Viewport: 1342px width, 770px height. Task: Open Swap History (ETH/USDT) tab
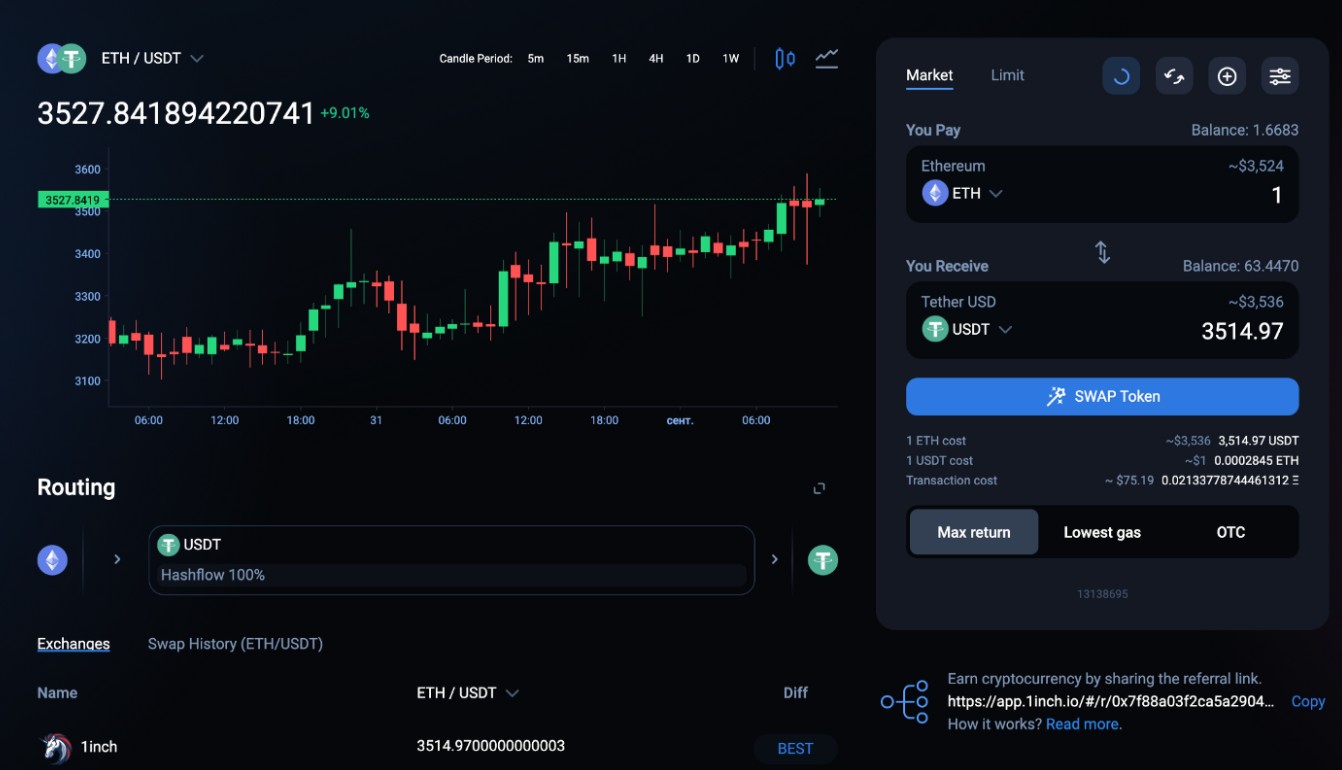(x=235, y=644)
